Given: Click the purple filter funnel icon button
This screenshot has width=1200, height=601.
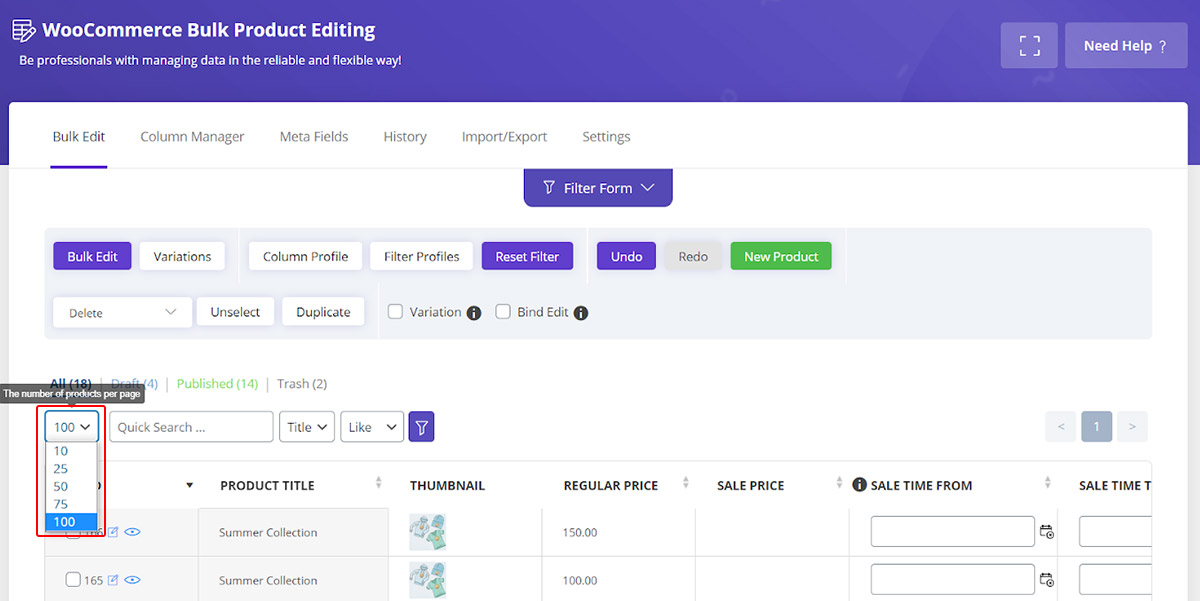Looking at the screenshot, I should (422, 427).
